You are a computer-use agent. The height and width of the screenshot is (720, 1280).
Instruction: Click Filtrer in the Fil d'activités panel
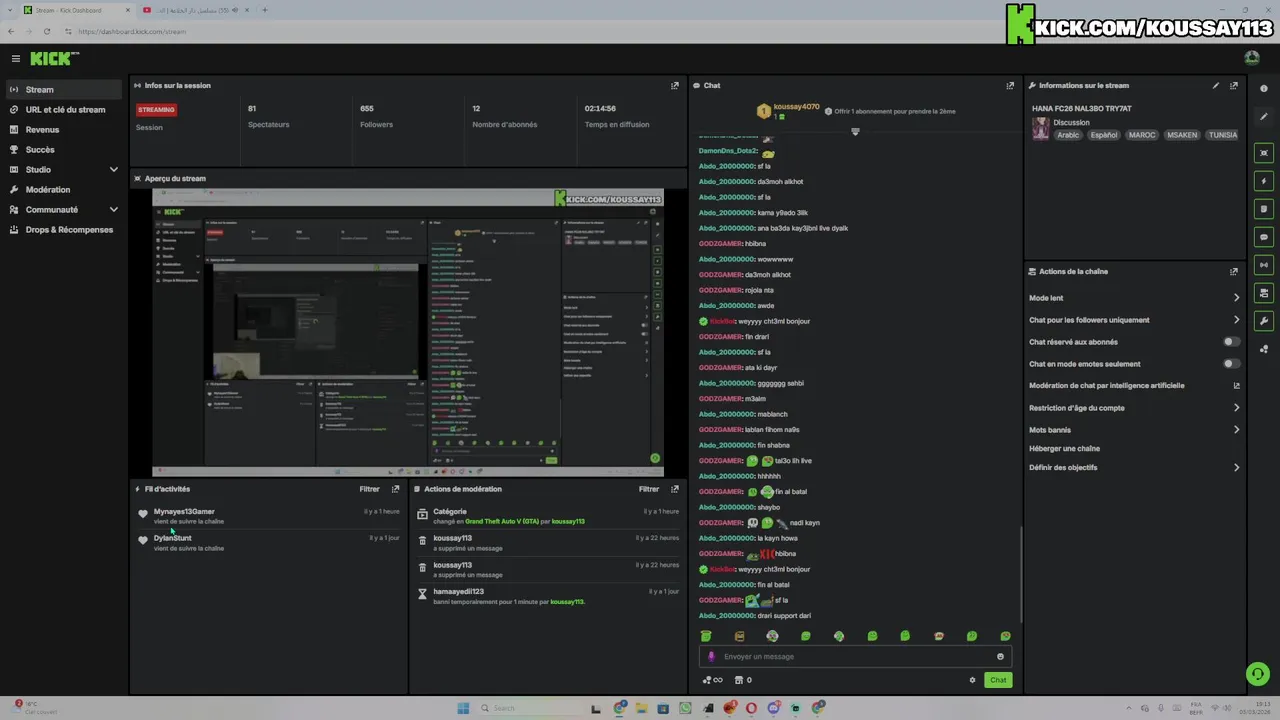point(370,489)
